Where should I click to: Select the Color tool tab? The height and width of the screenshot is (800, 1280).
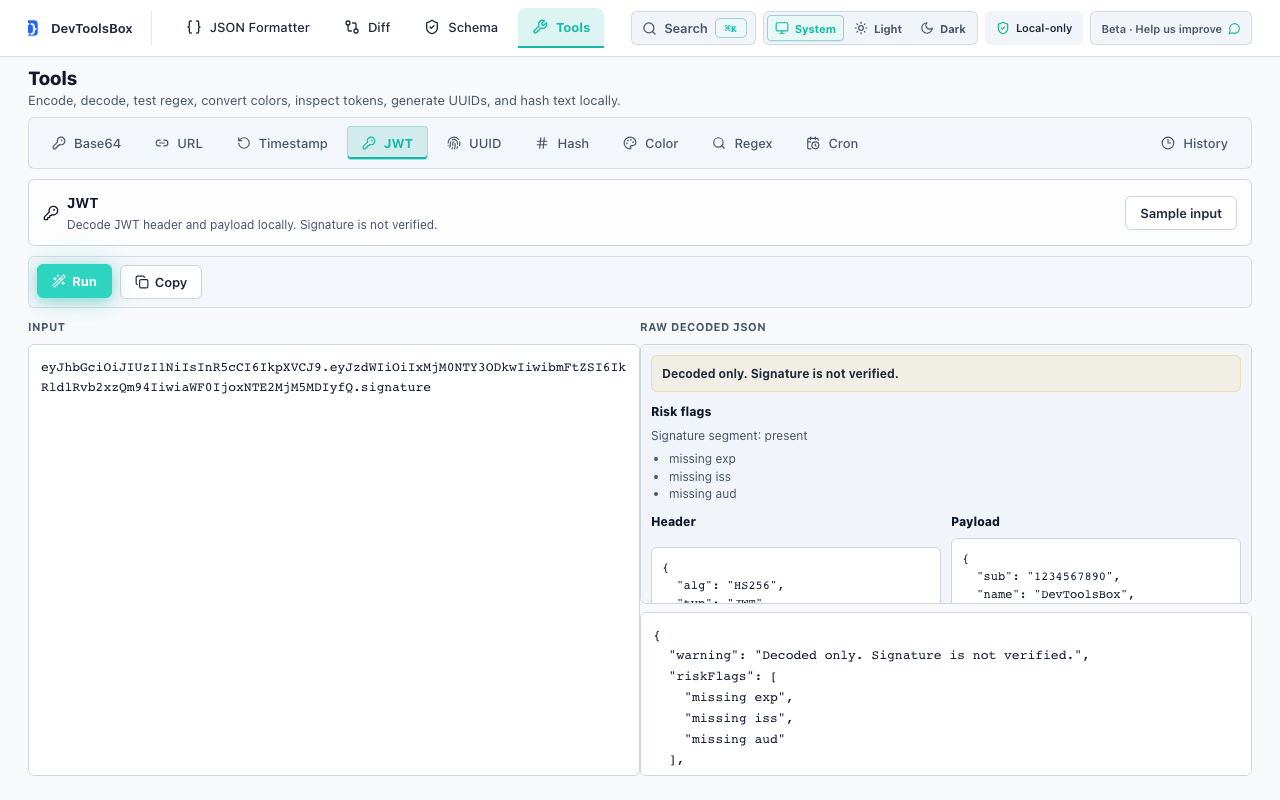tap(650, 143)
